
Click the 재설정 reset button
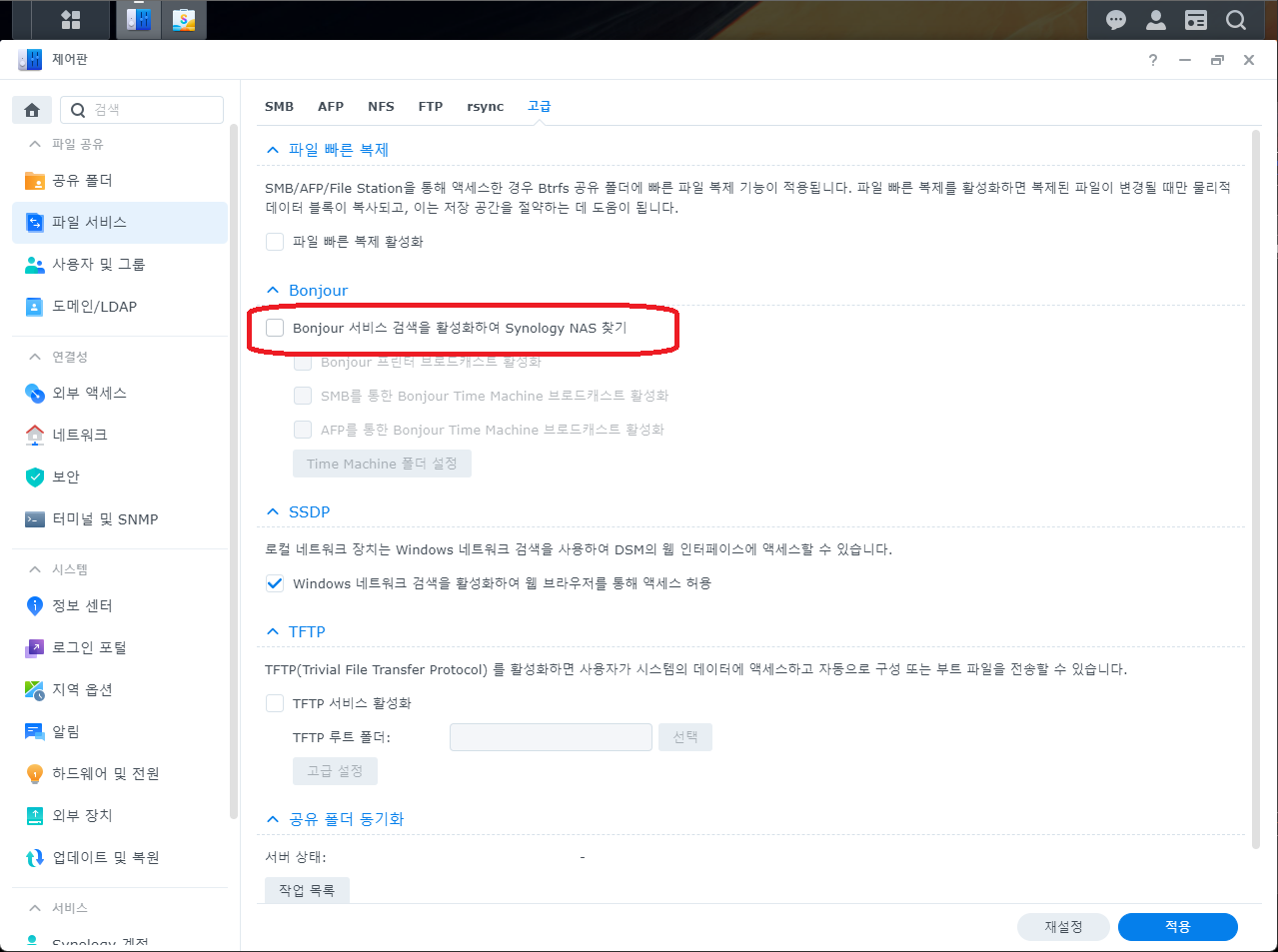(1063, 927)
